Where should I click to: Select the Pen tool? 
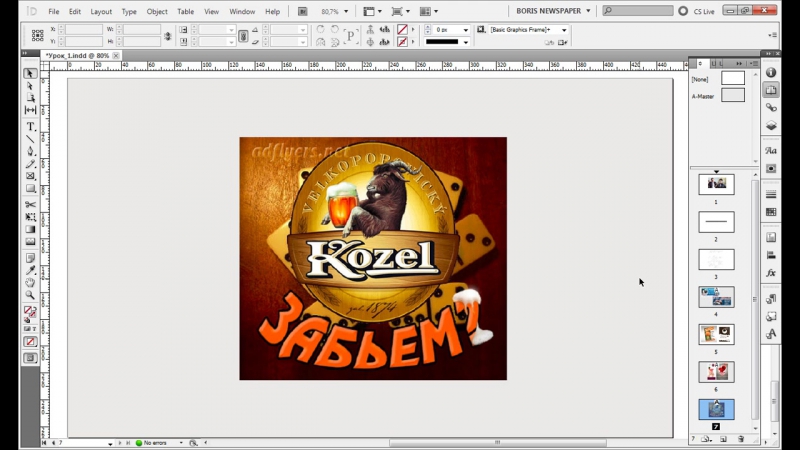click(x=30, y=151)
